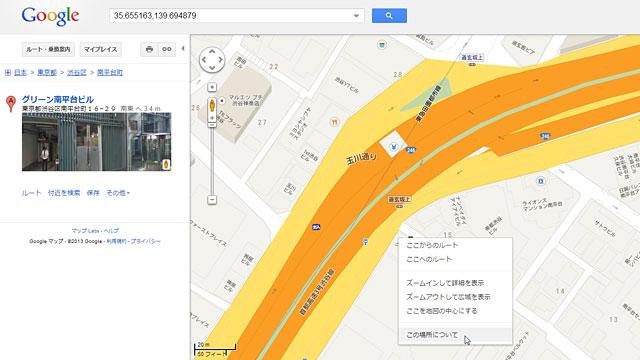Image resolution: width=640 pixels, height=360 pixels.
Task: Pan the map left with arrow
Action: tap(203, 60)
